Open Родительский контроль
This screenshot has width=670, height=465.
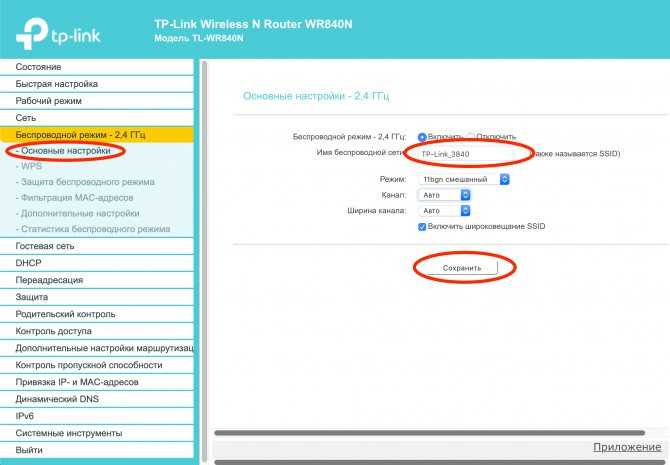point(97,314)
